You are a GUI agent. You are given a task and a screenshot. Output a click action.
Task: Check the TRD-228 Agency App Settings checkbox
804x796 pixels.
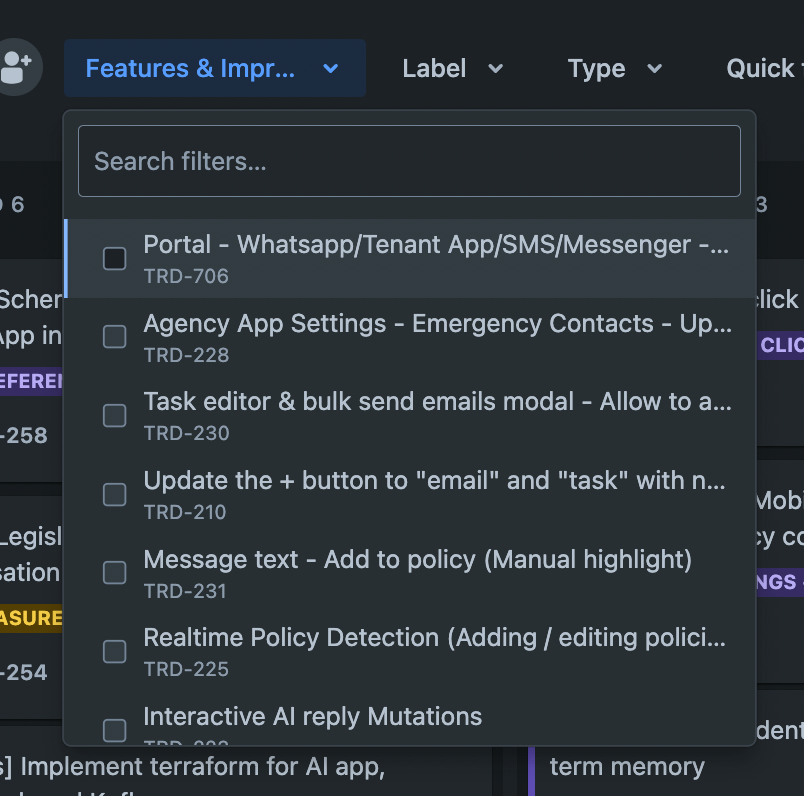tap(114, 337)
